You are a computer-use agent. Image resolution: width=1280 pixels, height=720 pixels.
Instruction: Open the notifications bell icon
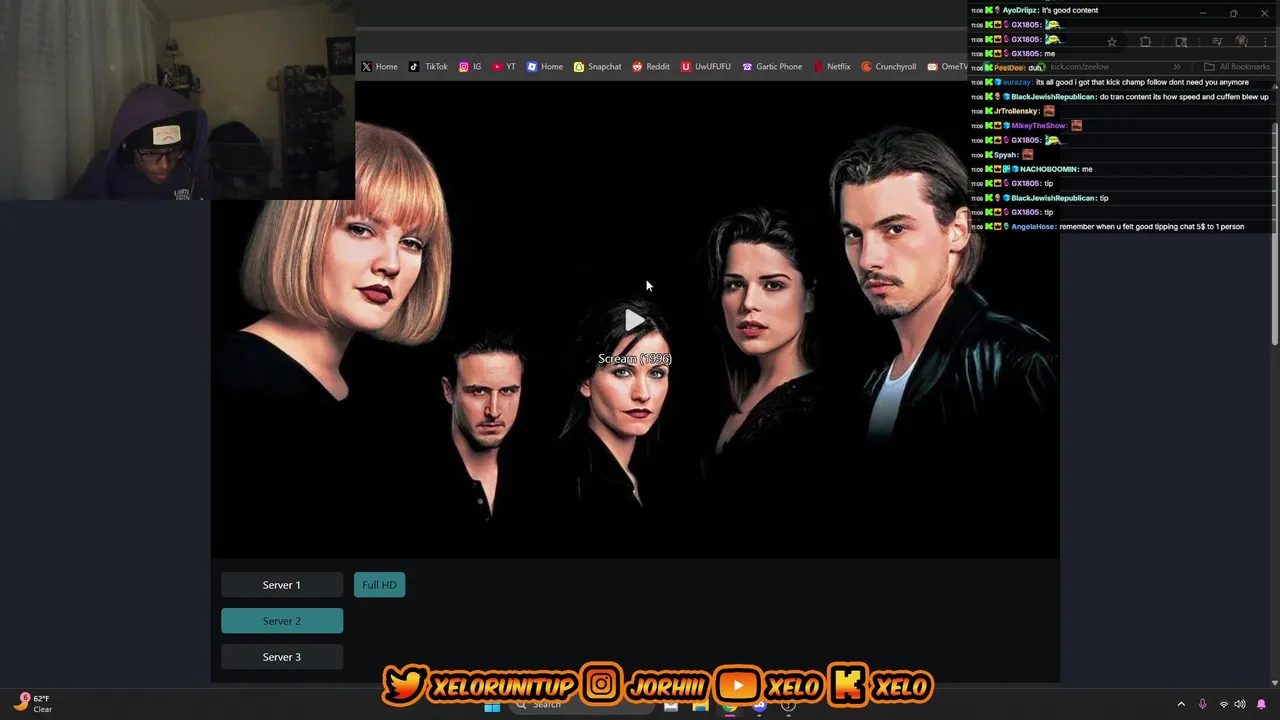[1261, 704]
